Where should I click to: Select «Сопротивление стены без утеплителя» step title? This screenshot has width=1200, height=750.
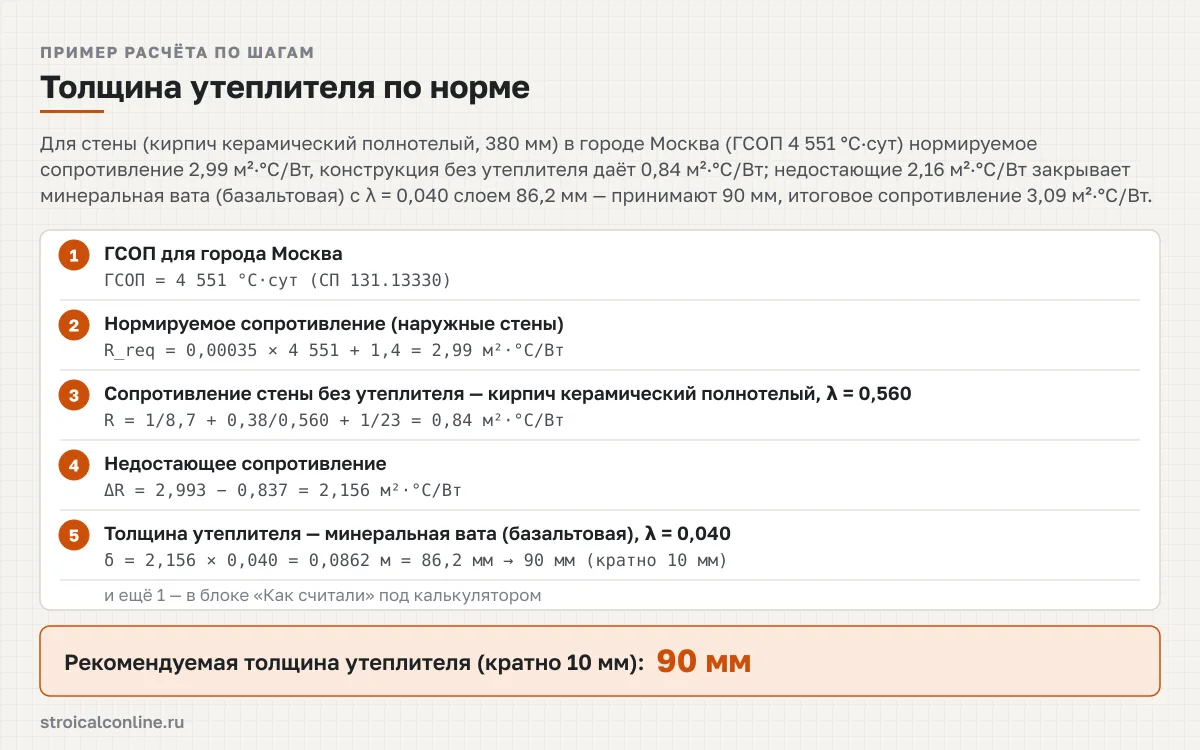507,394
